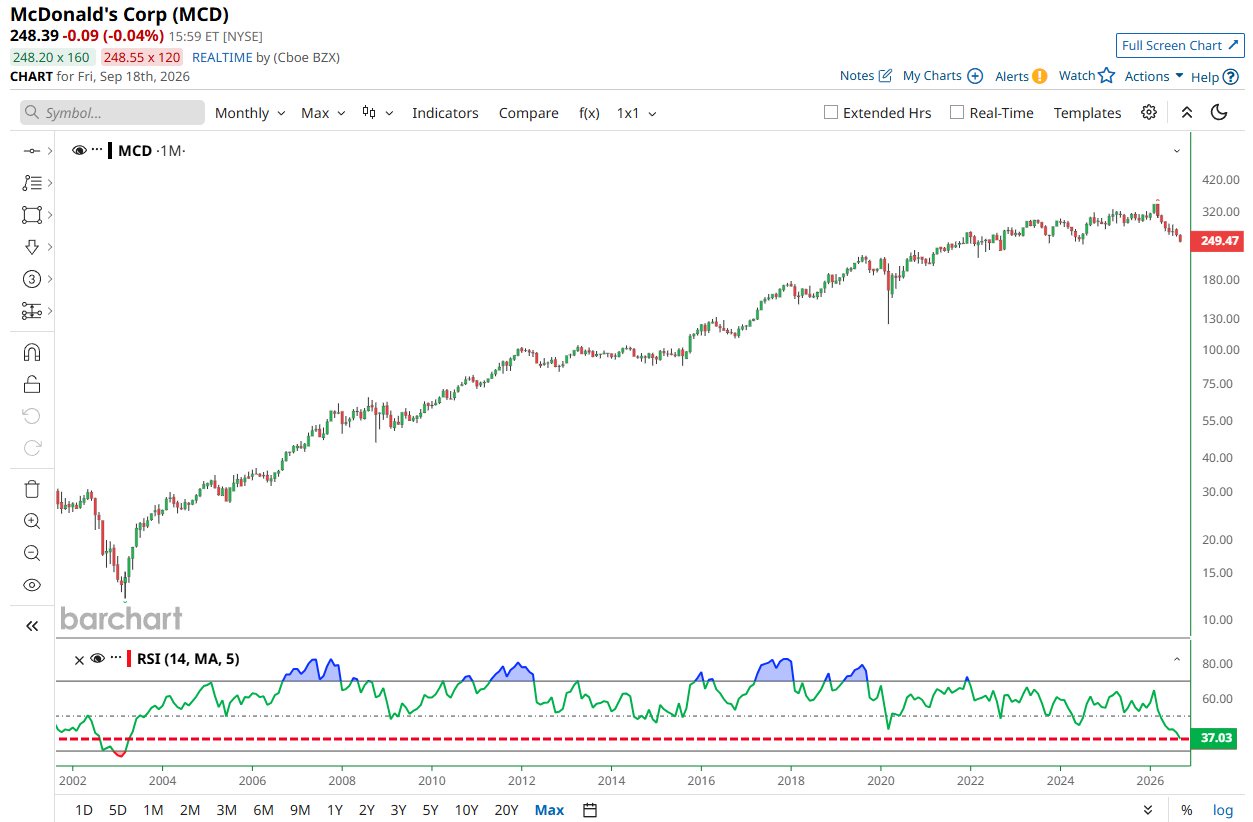Select the 5D time range
The image size is (1253, 822).
pos(118,810)
